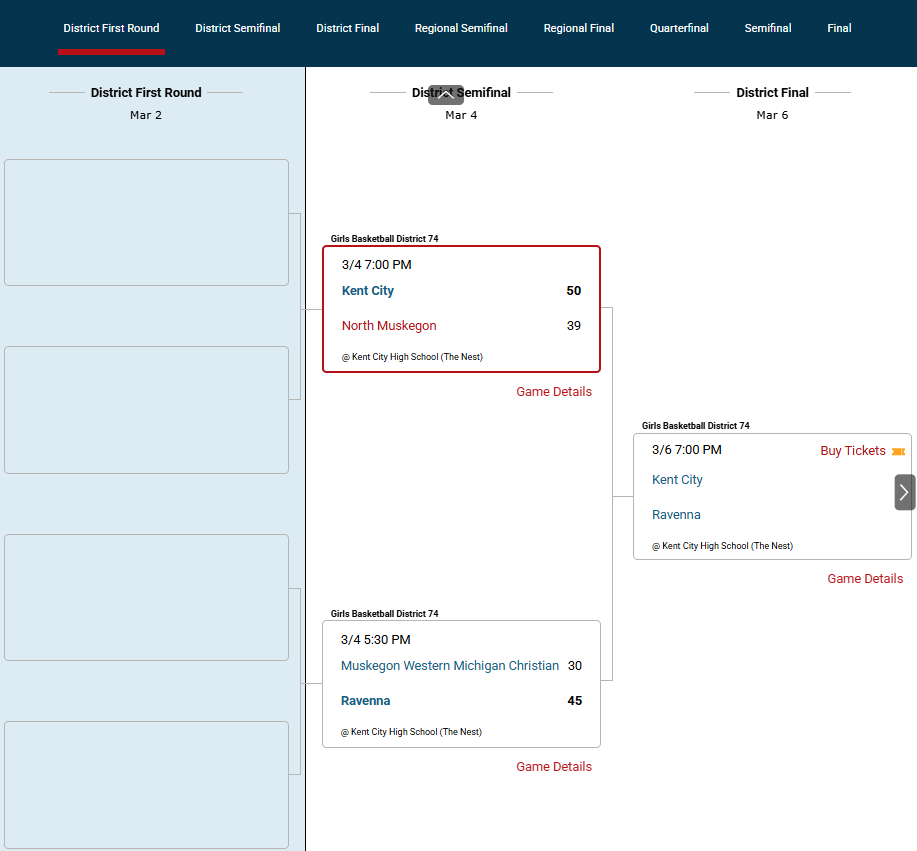Click the right chevron arrow to scroll bracket

[x=904, y=492]
